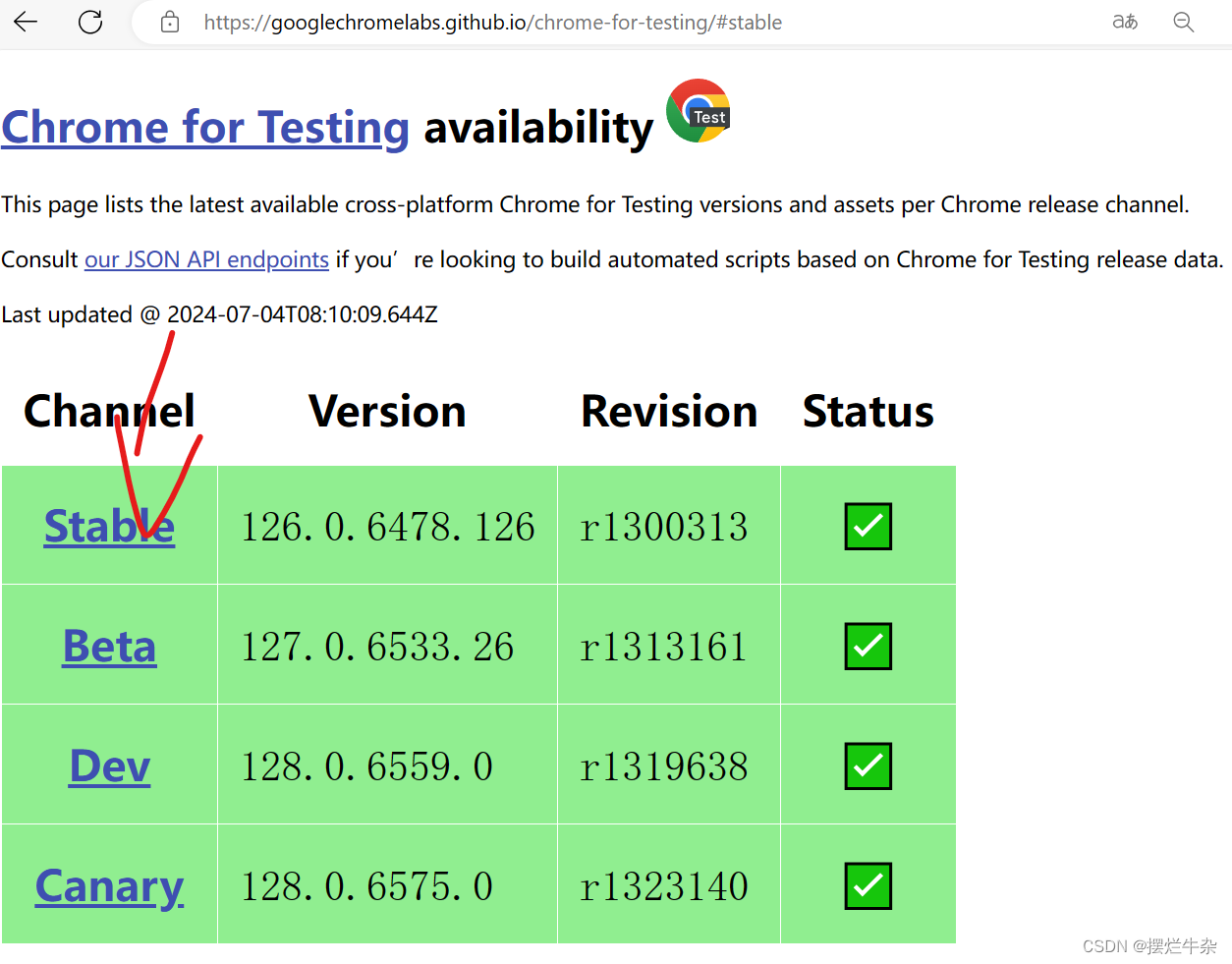Screen dimensions: 1232x964
Task: Go back to the previous page
Action: point(26,22)
